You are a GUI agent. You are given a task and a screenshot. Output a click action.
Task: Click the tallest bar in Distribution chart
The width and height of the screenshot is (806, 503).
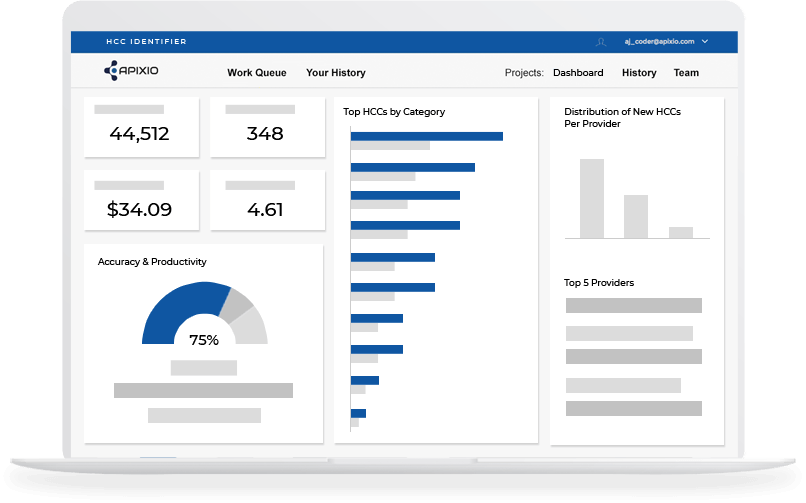pyautogui.click(x=592, y=198)
